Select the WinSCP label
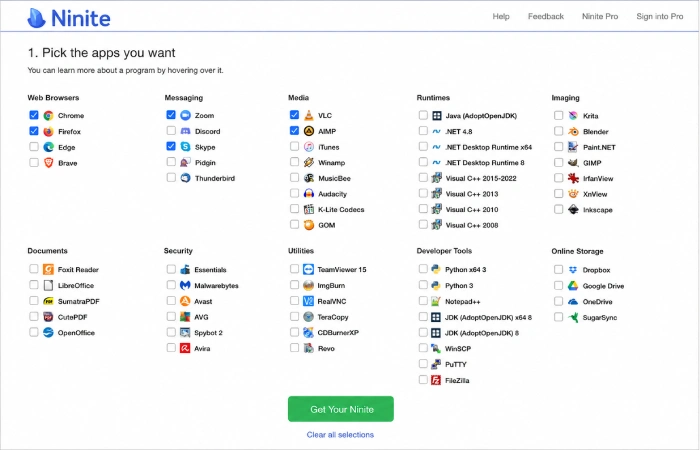This screenshot has height=450, width=700. tap(458, 349)
